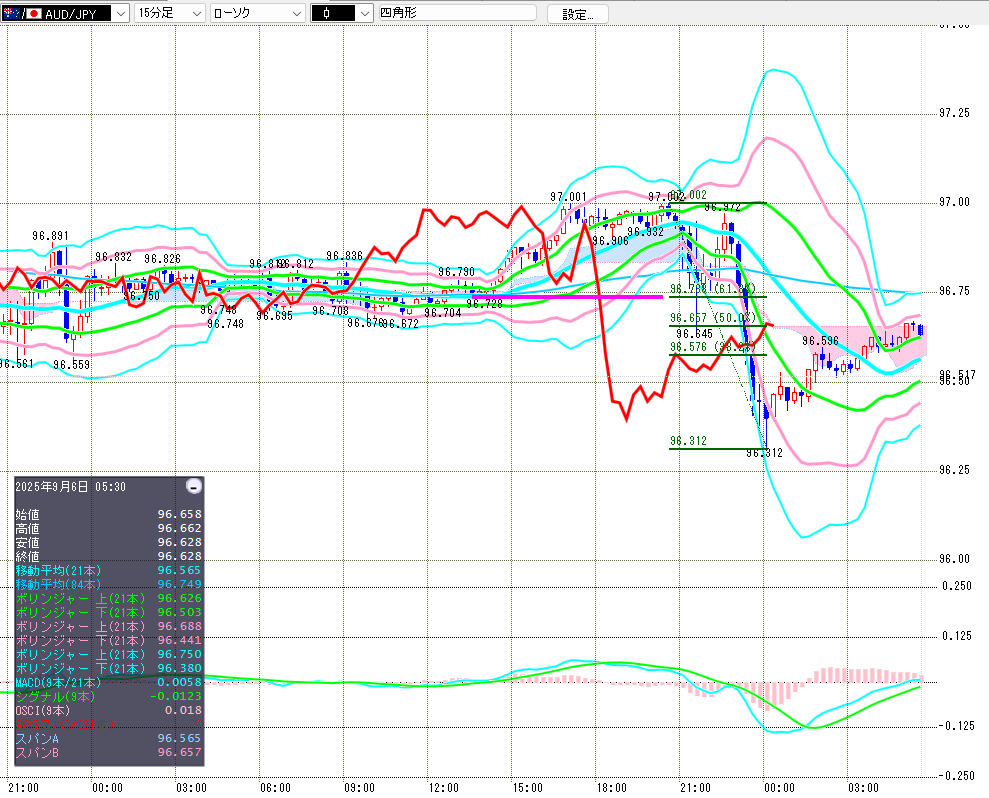The image size is (989, 798).
Task: Click the 96.596 price label
Action: click(821, 341)
